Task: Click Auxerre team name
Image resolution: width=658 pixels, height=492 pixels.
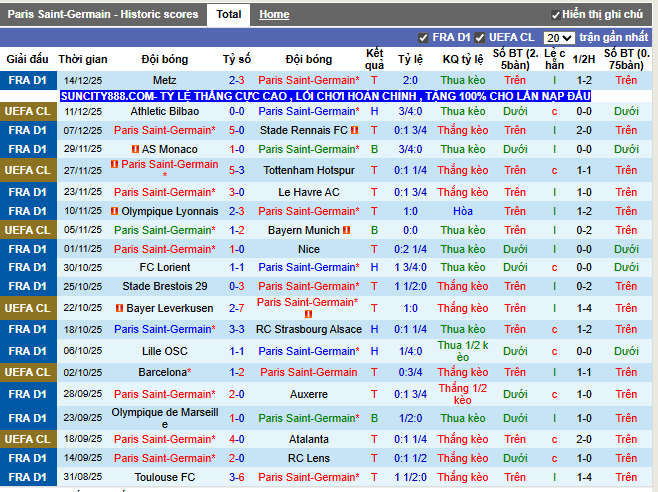Action: point(309,394)
